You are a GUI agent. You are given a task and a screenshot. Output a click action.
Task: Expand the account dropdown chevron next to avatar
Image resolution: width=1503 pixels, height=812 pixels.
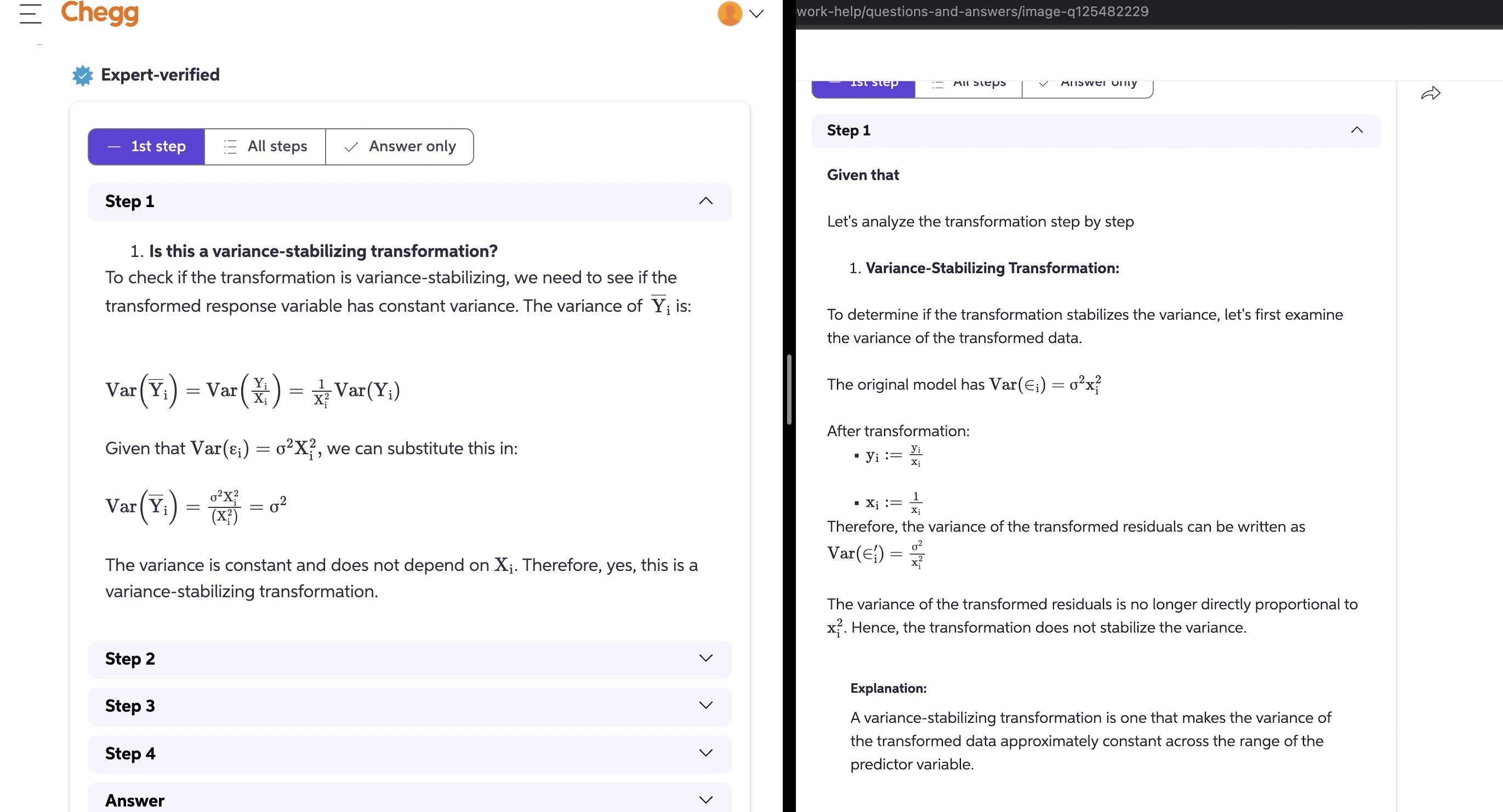756,14
